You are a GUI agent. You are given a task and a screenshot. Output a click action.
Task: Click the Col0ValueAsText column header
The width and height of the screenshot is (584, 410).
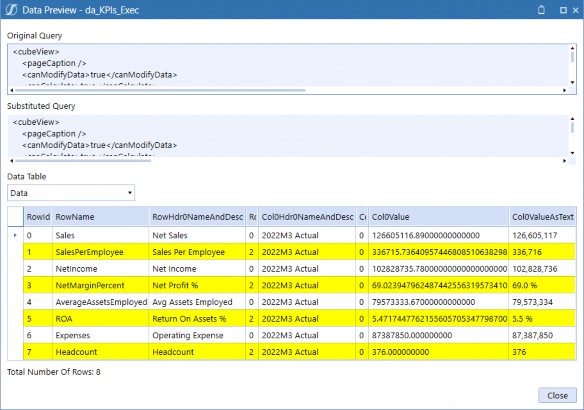point(542,217)
